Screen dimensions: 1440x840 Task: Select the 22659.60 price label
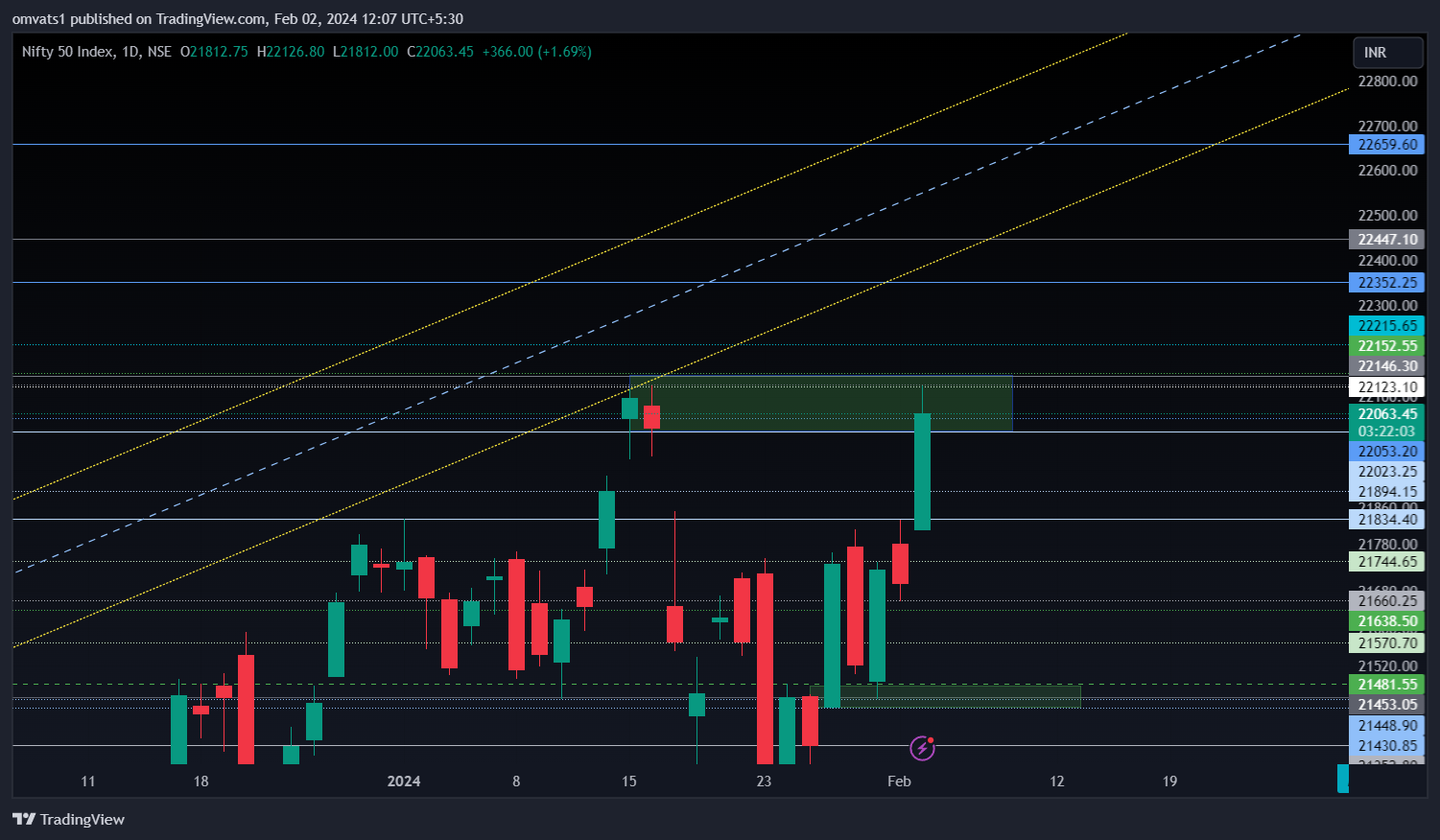1386,145
